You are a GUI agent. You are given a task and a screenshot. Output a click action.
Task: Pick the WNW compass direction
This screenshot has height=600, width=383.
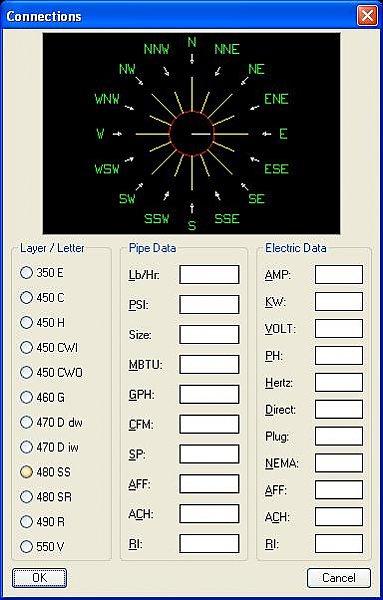click(x=107, y=99)
